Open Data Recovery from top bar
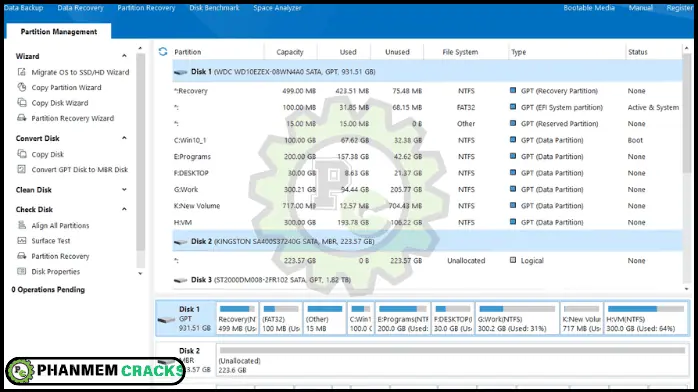This screenshot has width=698, height=392. (80, 8)
